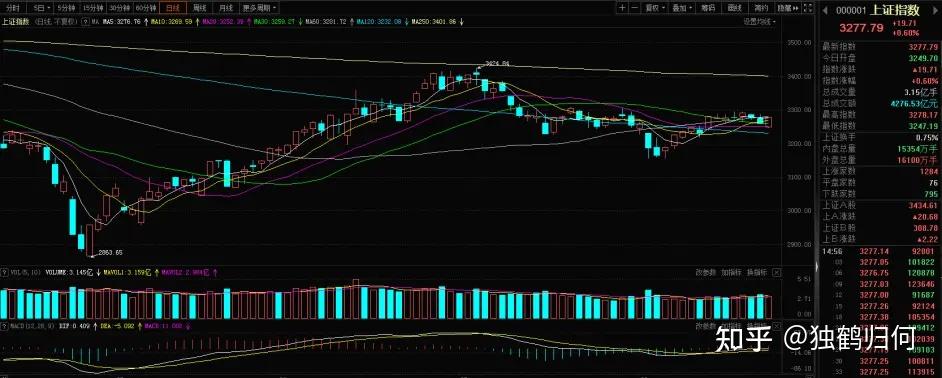Viewport: 942px width, 378px height.
Task: Switch to the 月线 monthly chart
Action: 226,8
